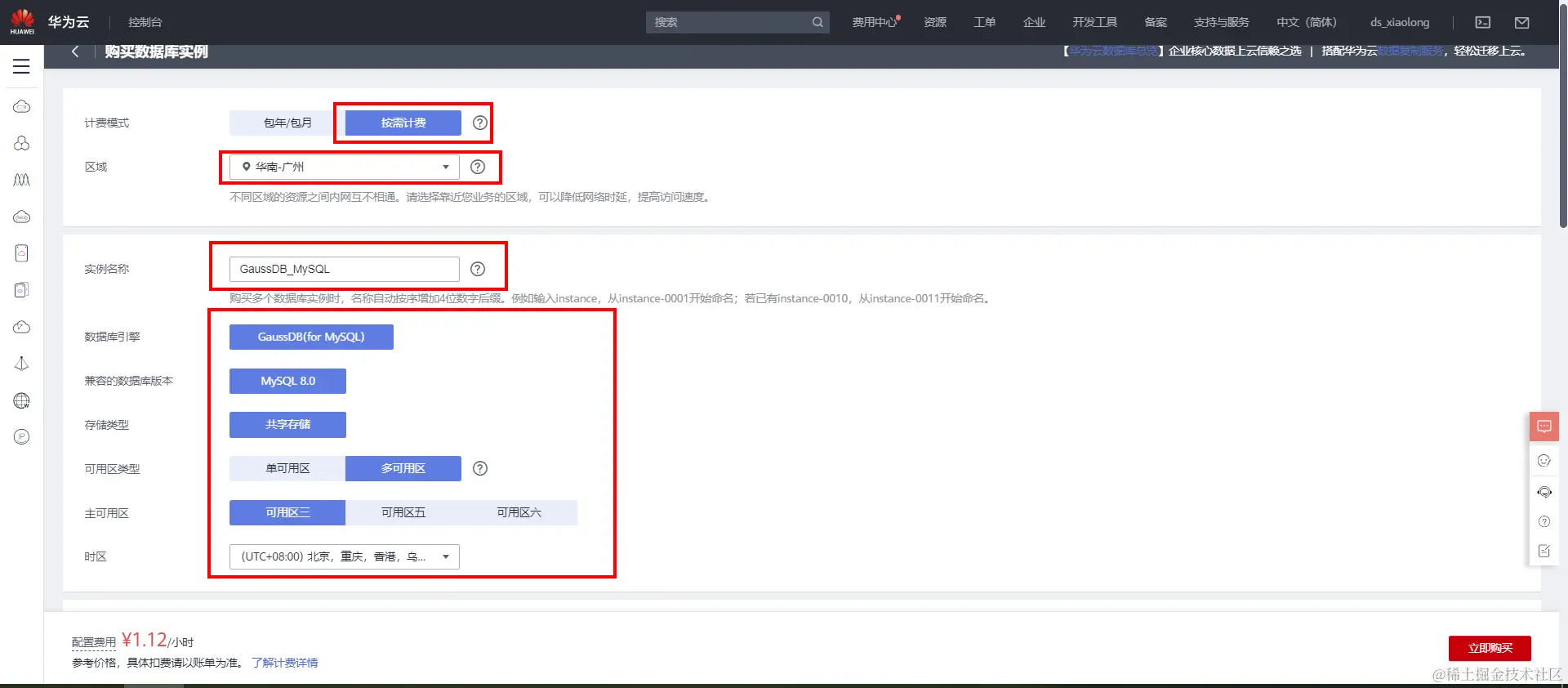The height and width of the screenshot is (688, 1568).
Task: Select 按需计费 billing mode
Action: pos(403,123)
